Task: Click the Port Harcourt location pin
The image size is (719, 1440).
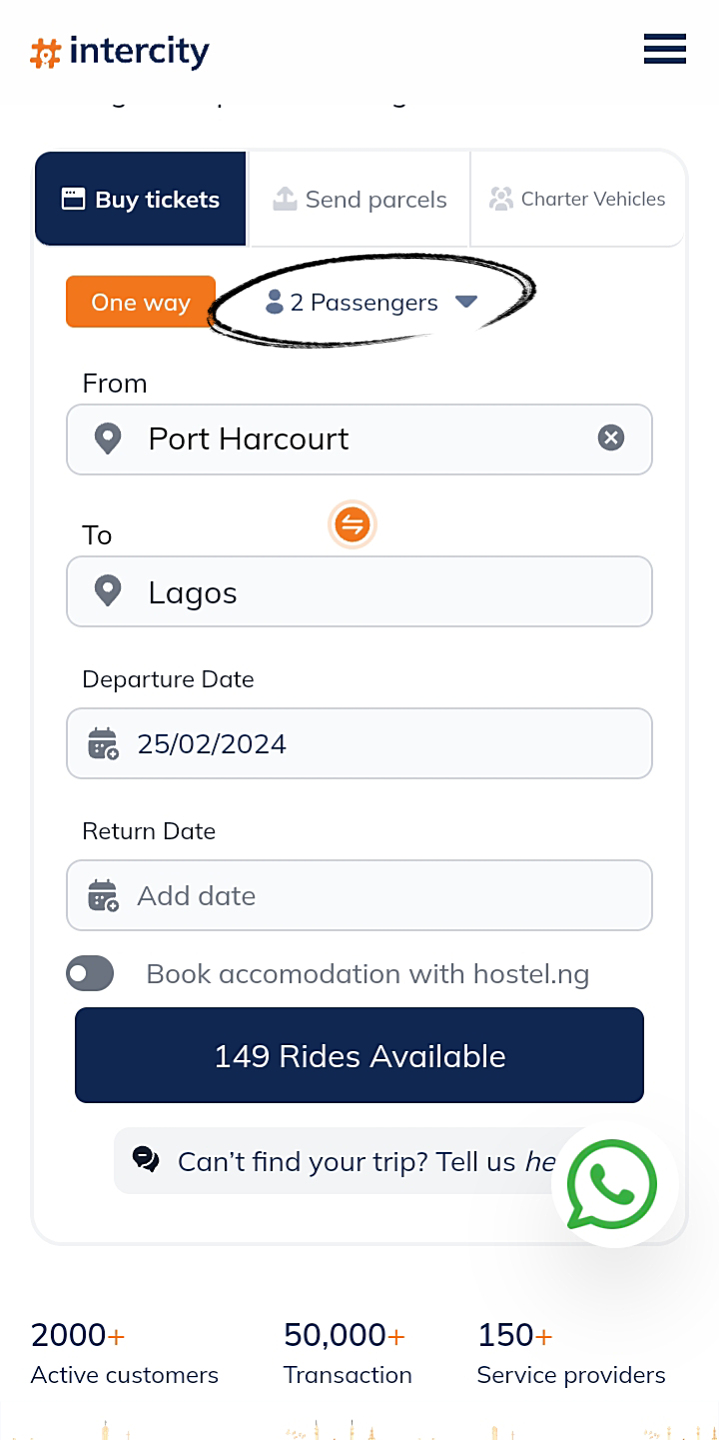Action: pyautogui.click(x=107, y=438)
